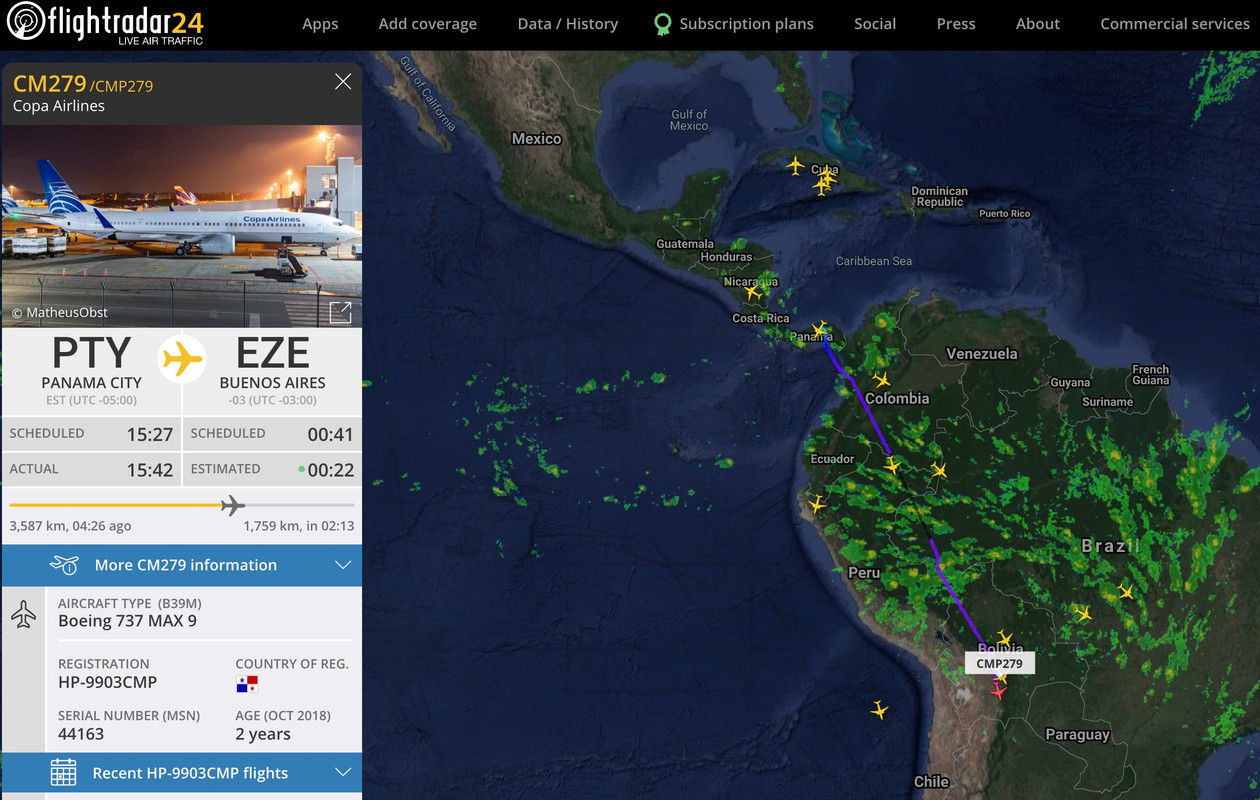Select the red CMP279 aircraft on map
The image size is (1260, 800).
coord(997,691)
